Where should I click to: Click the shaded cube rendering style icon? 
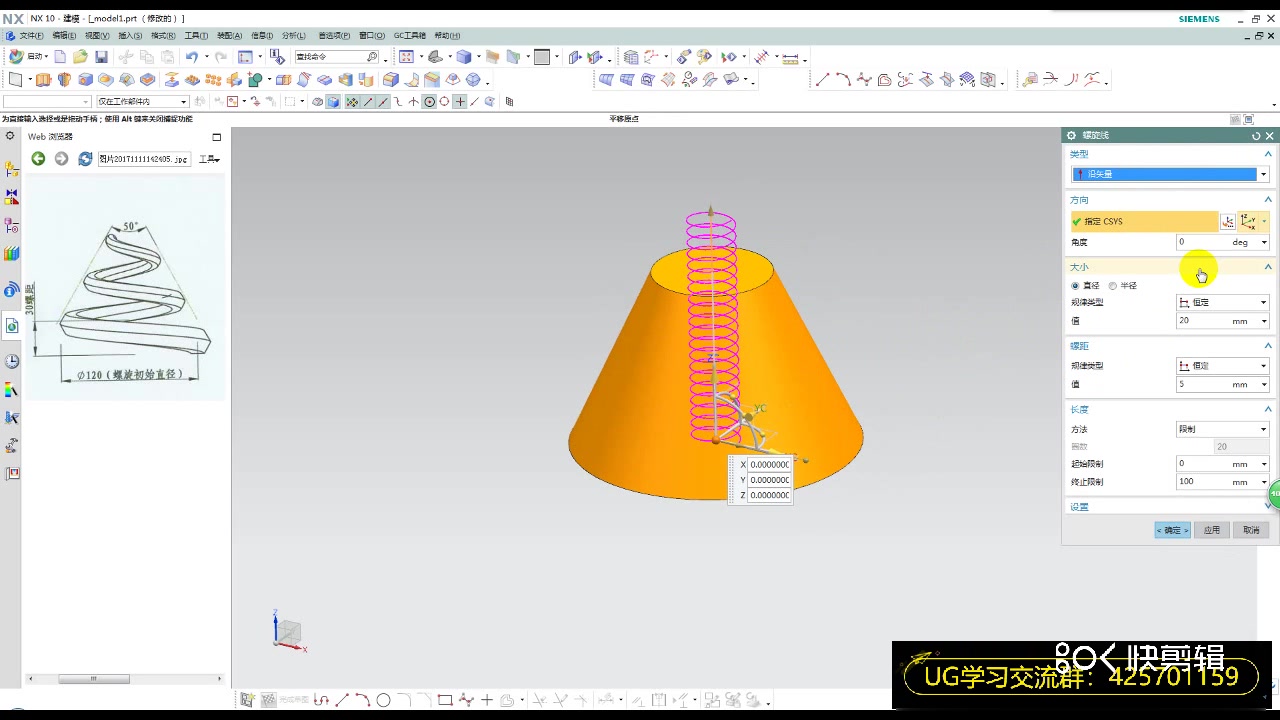464,57
